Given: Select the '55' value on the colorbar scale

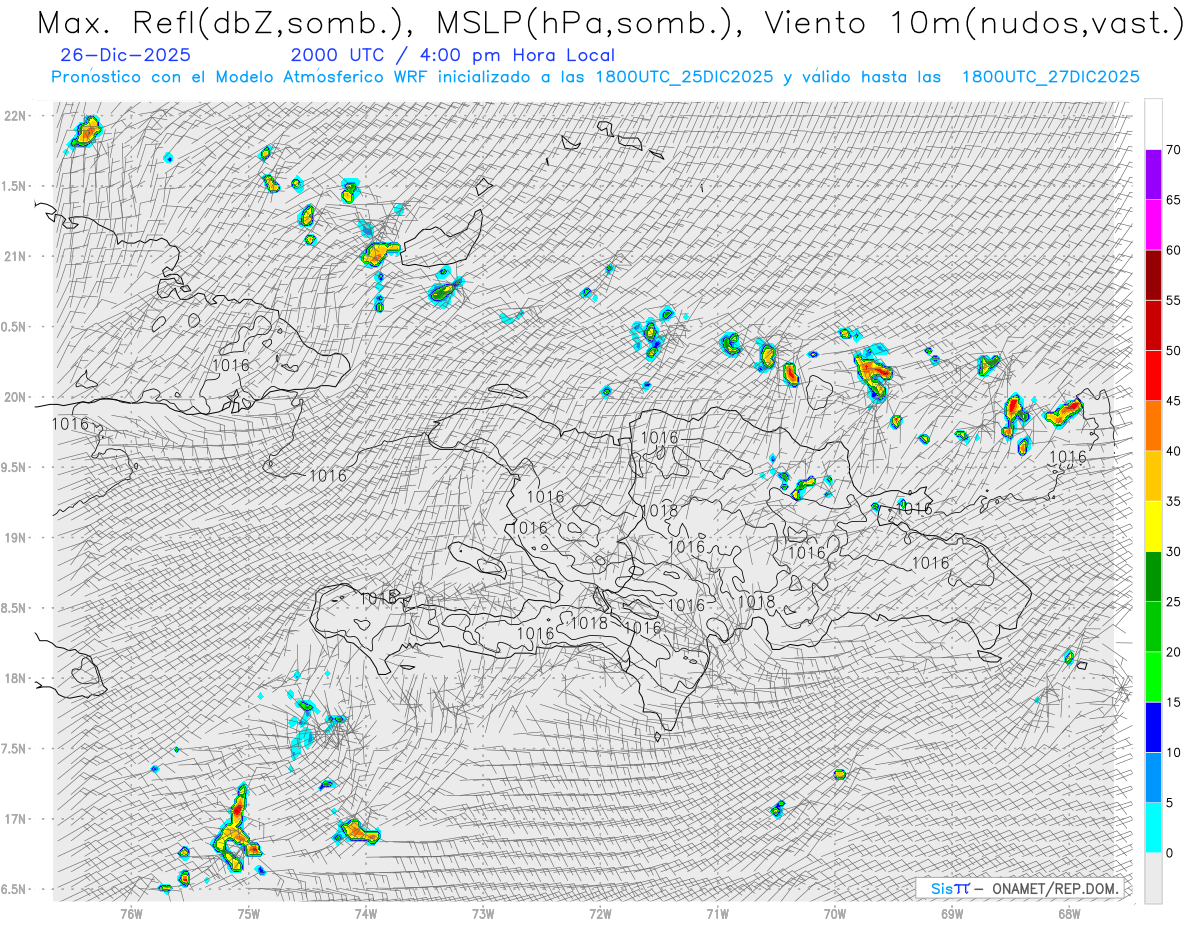Looking at the screenshot, I should [1174, 300].
